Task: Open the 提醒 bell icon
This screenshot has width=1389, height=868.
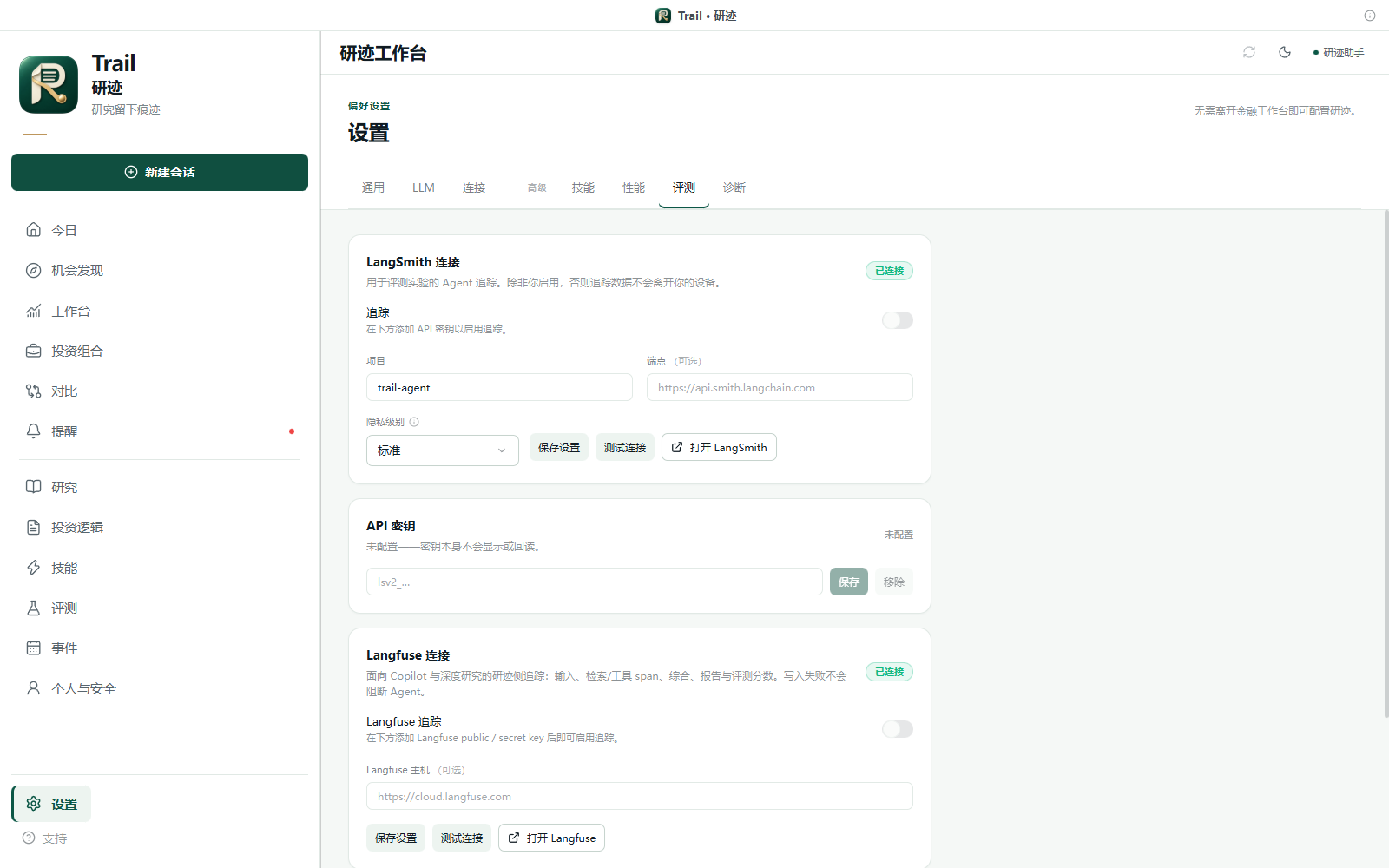Action: click(33, 431)
